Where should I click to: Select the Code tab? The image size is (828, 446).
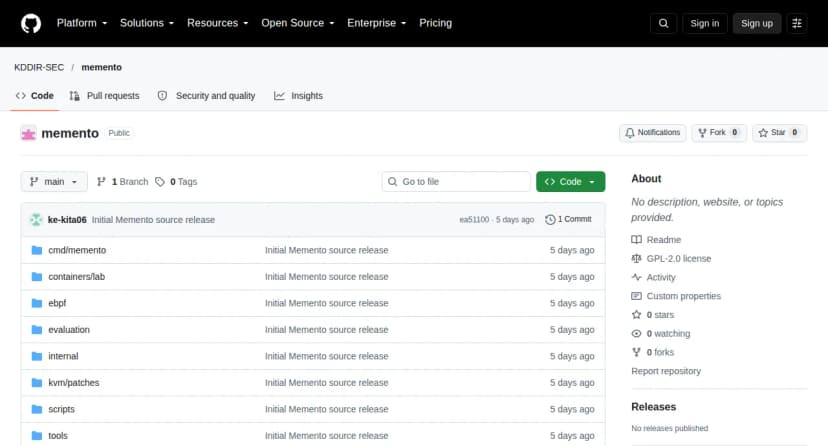coord(35,96)
